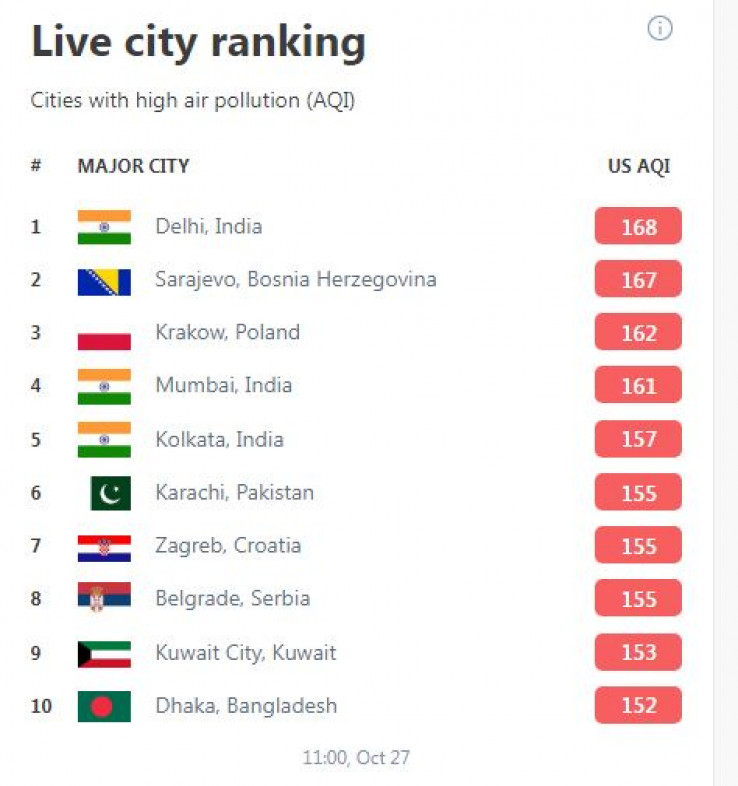The image size is (738, 786).
Task: Click the 162 AQI badge for Krakow
Action: pos(638,332)
